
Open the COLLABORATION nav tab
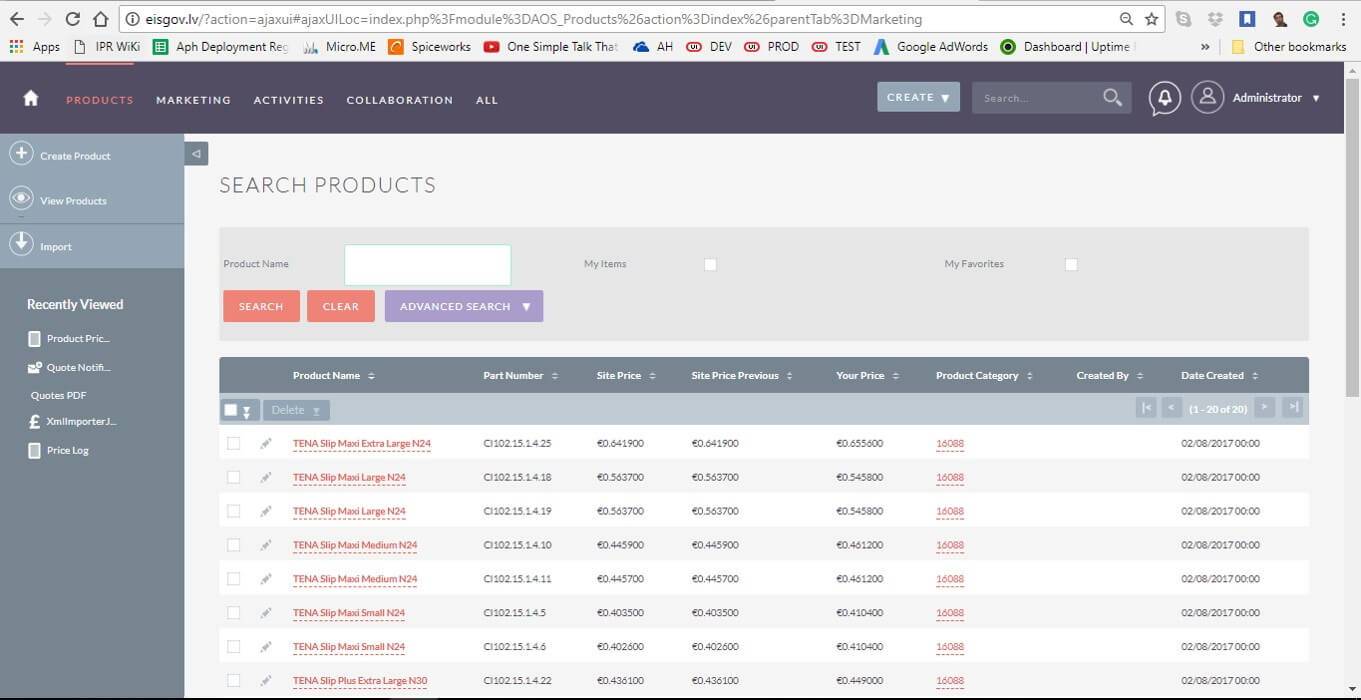[400, 100]
